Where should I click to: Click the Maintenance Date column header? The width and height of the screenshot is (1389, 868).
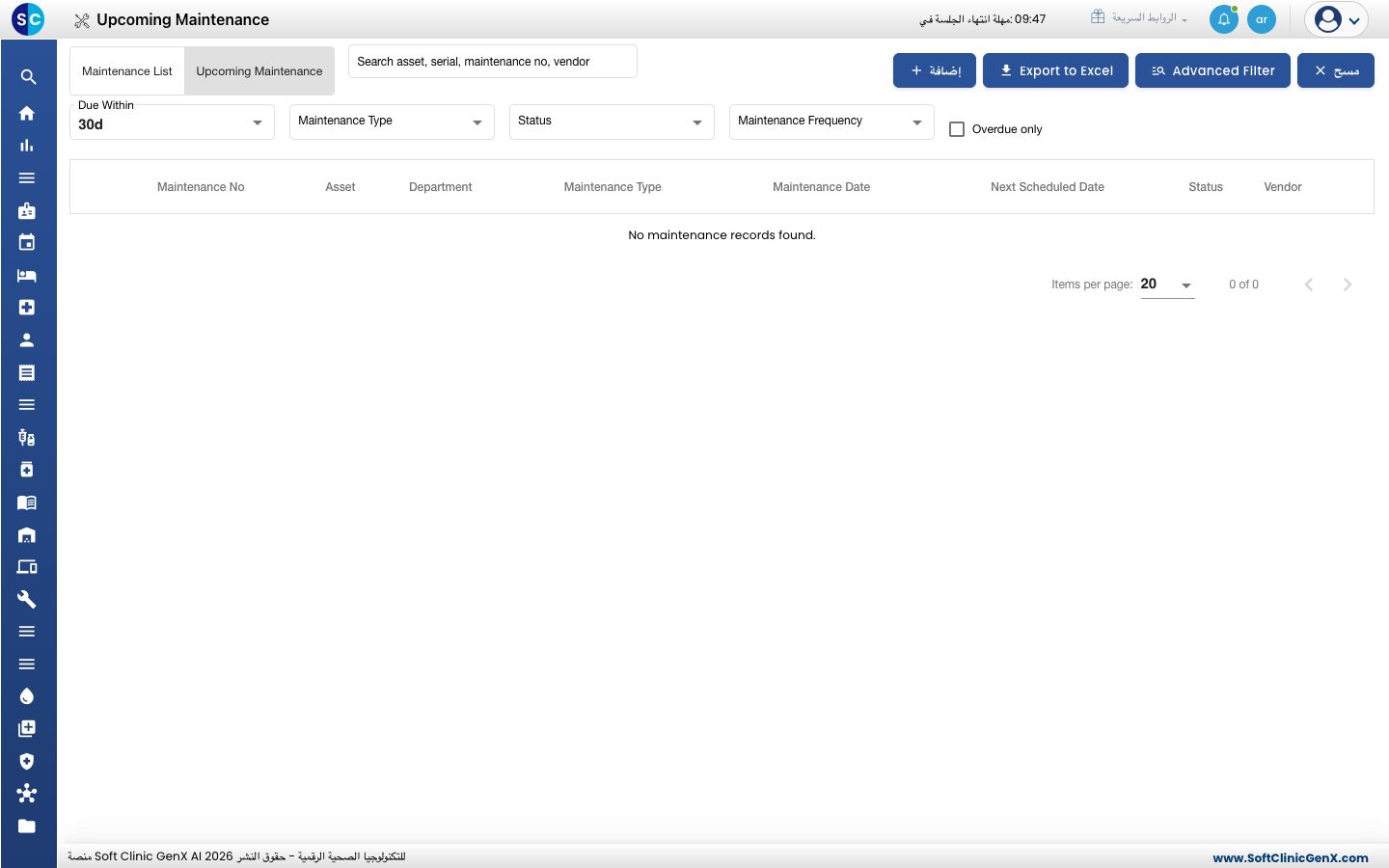822,187
